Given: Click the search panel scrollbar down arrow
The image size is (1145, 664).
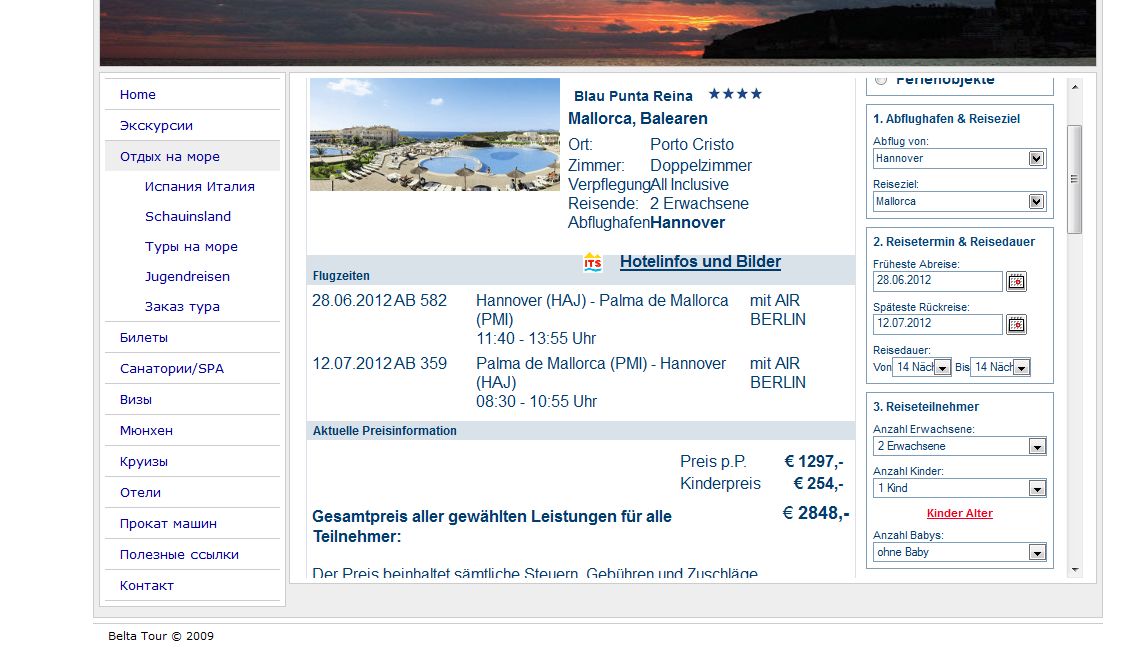Looking at the screenshot, I should [1074, 570].
